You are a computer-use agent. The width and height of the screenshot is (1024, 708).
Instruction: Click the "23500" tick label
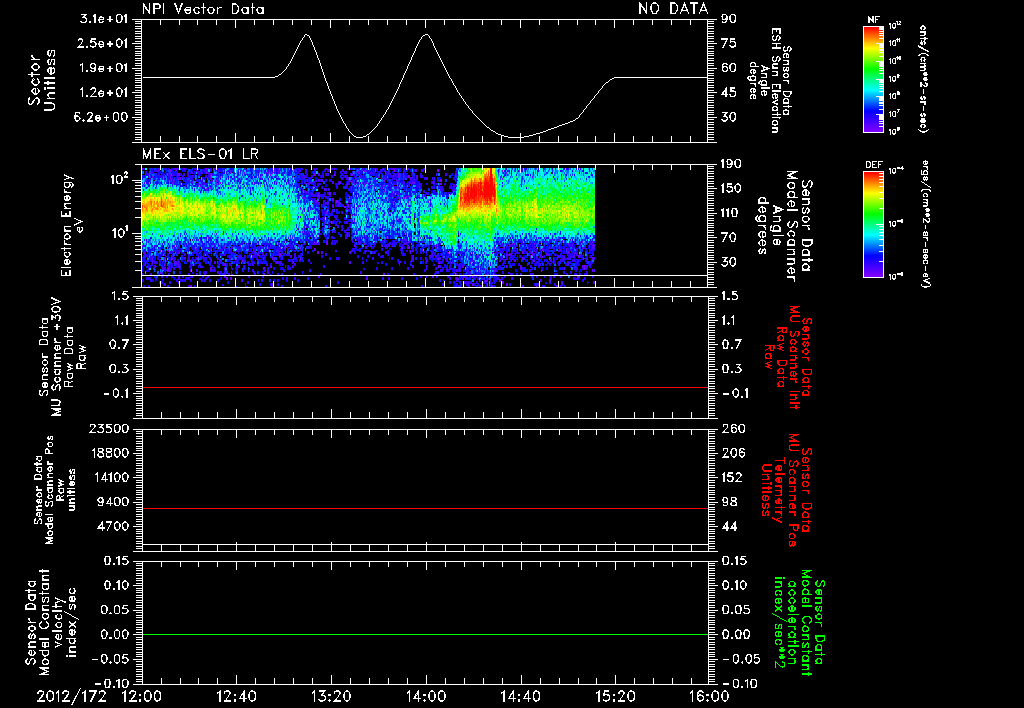[109, 429]
